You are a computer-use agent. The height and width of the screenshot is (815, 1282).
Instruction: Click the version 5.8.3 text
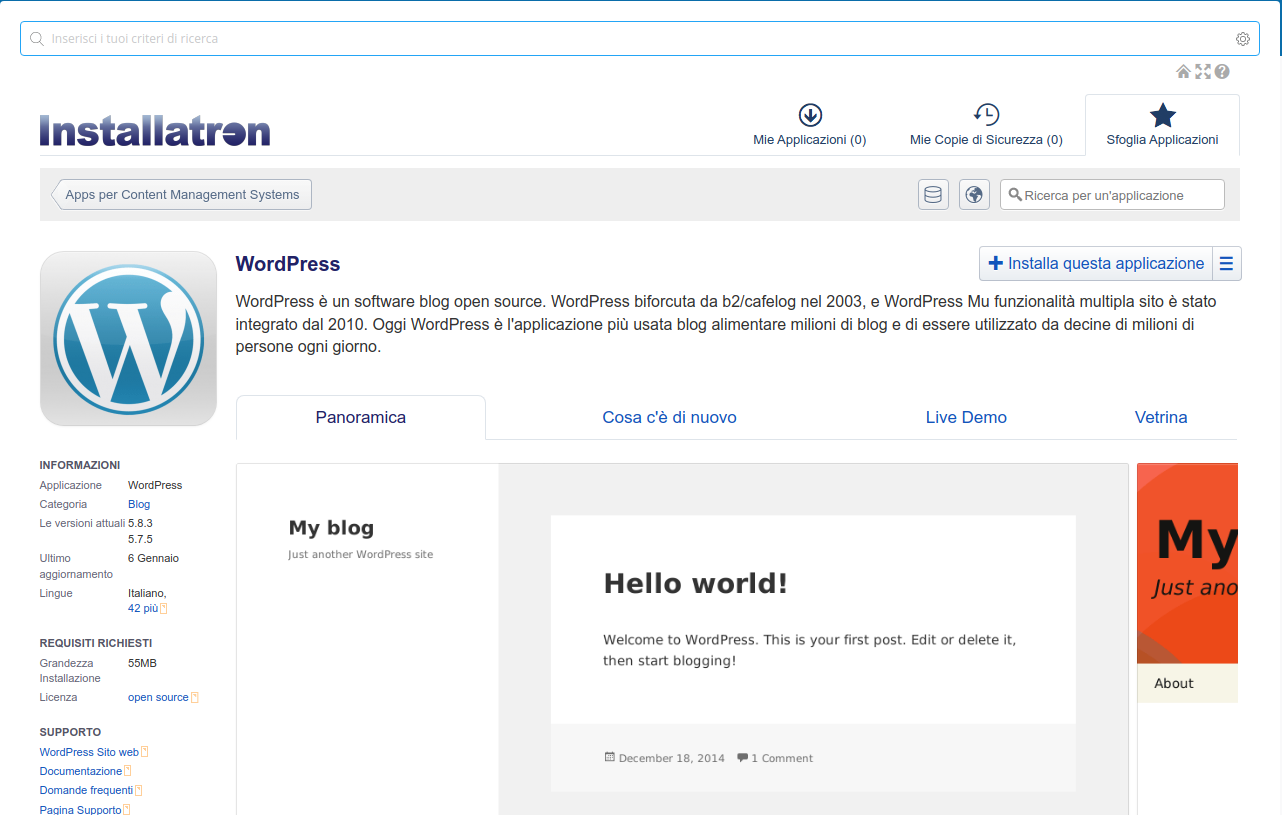(140, 523)
